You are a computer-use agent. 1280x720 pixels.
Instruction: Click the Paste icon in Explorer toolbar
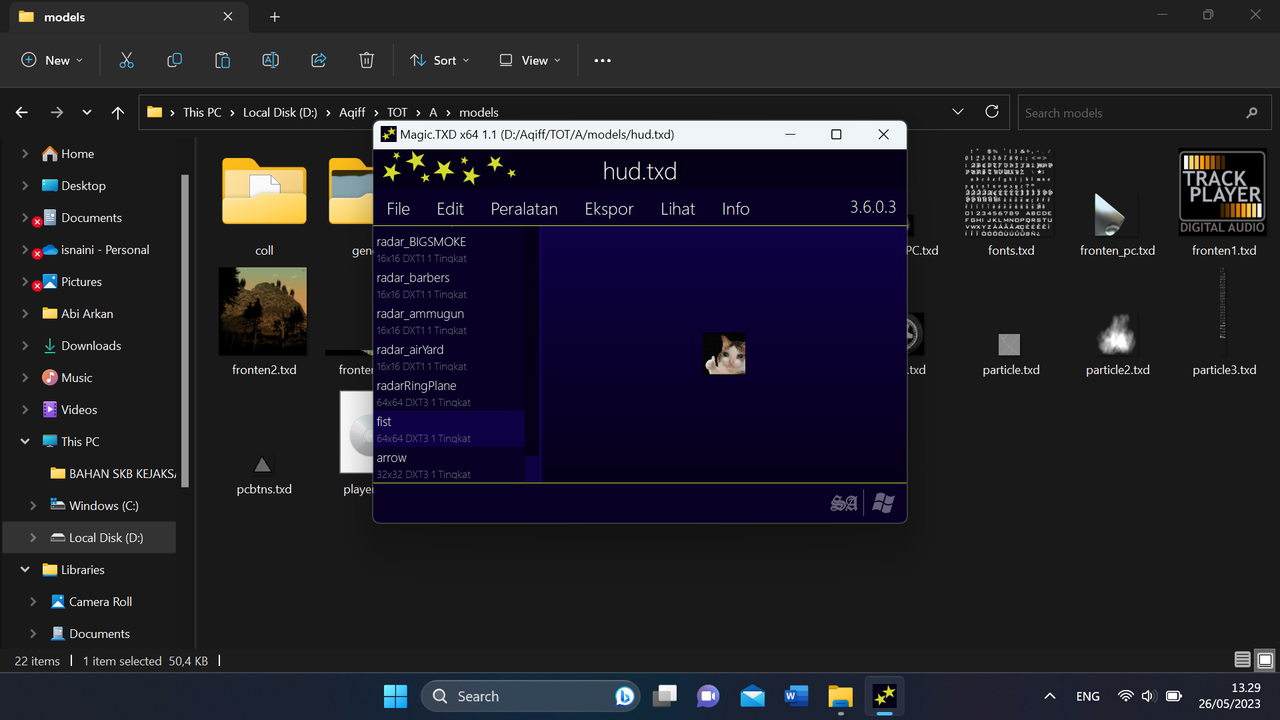pos(222,60)
